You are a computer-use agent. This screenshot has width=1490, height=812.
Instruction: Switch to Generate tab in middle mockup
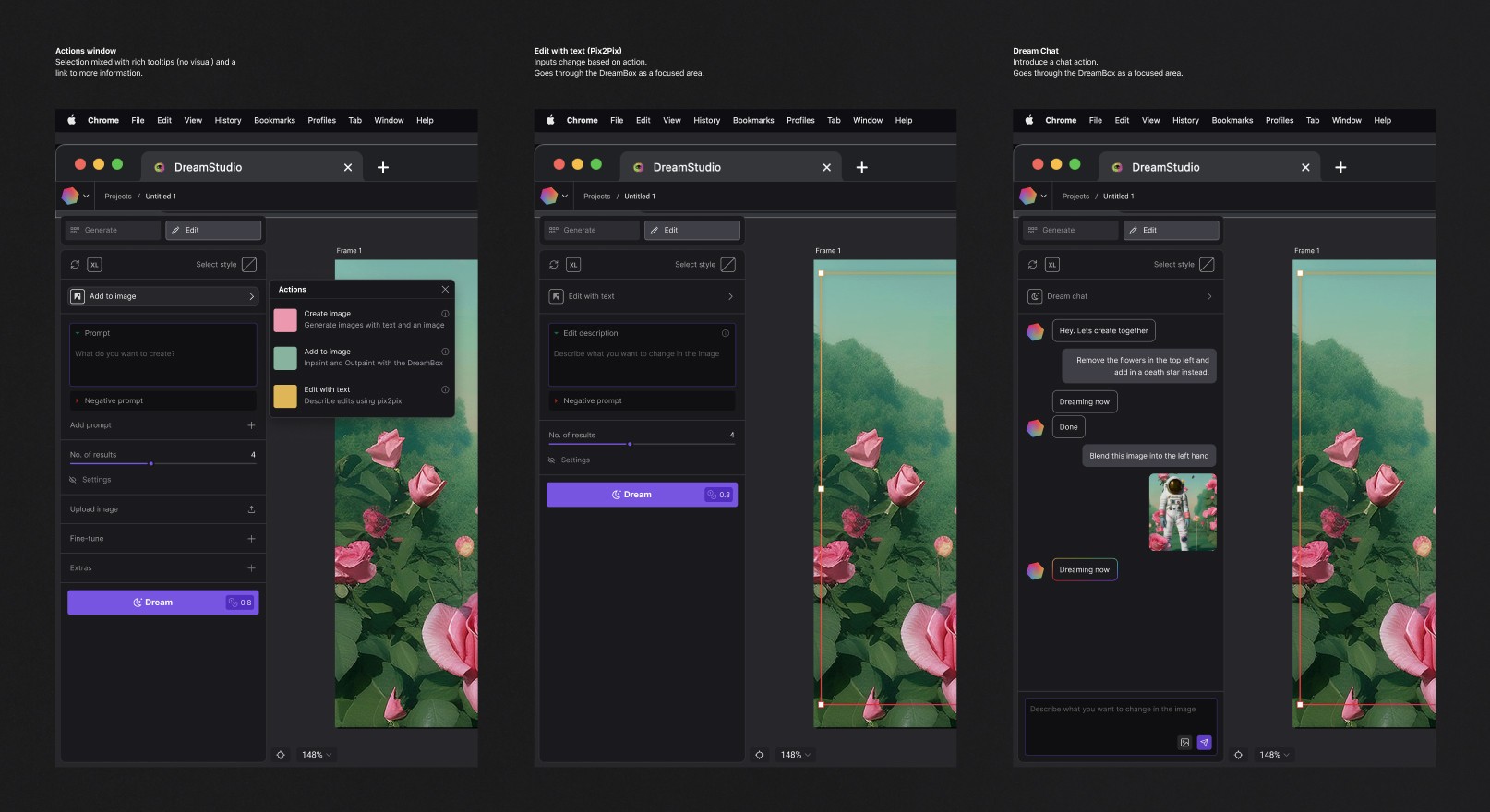(x=591, y=230)
